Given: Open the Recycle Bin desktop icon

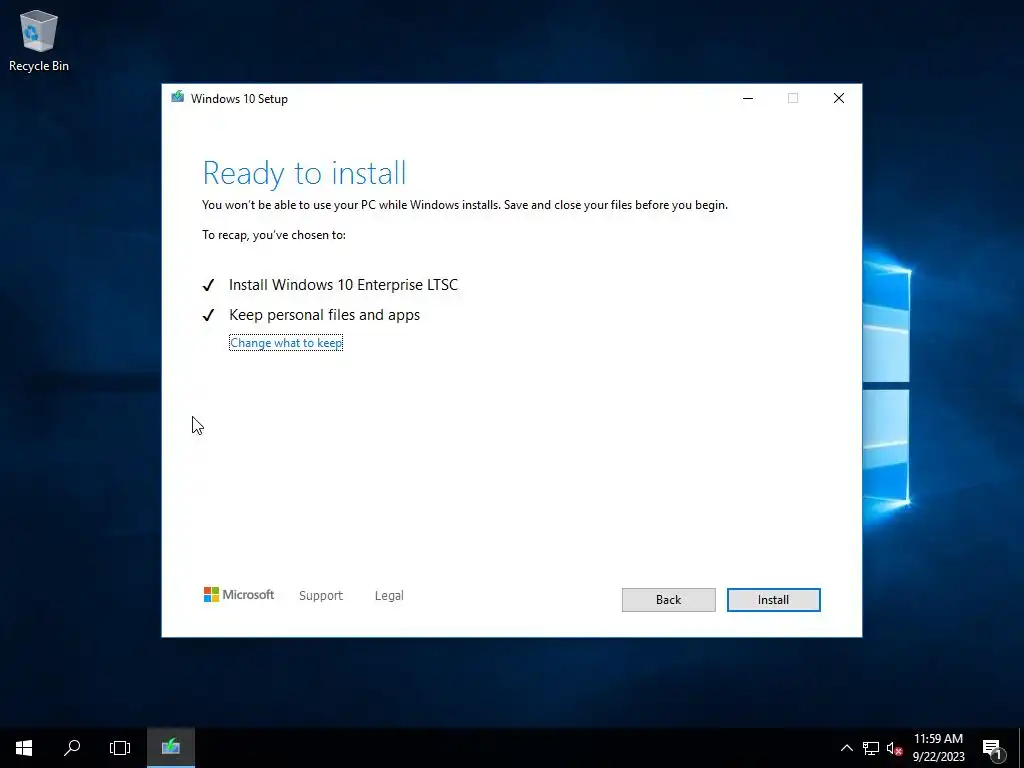Looking at the screenshot, I should (39, 40).
